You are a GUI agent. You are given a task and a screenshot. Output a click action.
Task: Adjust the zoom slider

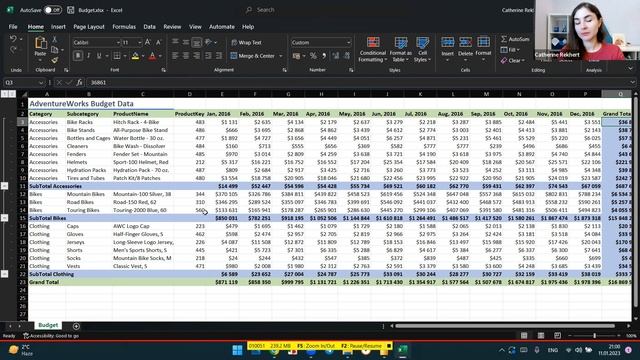(594, 336)
